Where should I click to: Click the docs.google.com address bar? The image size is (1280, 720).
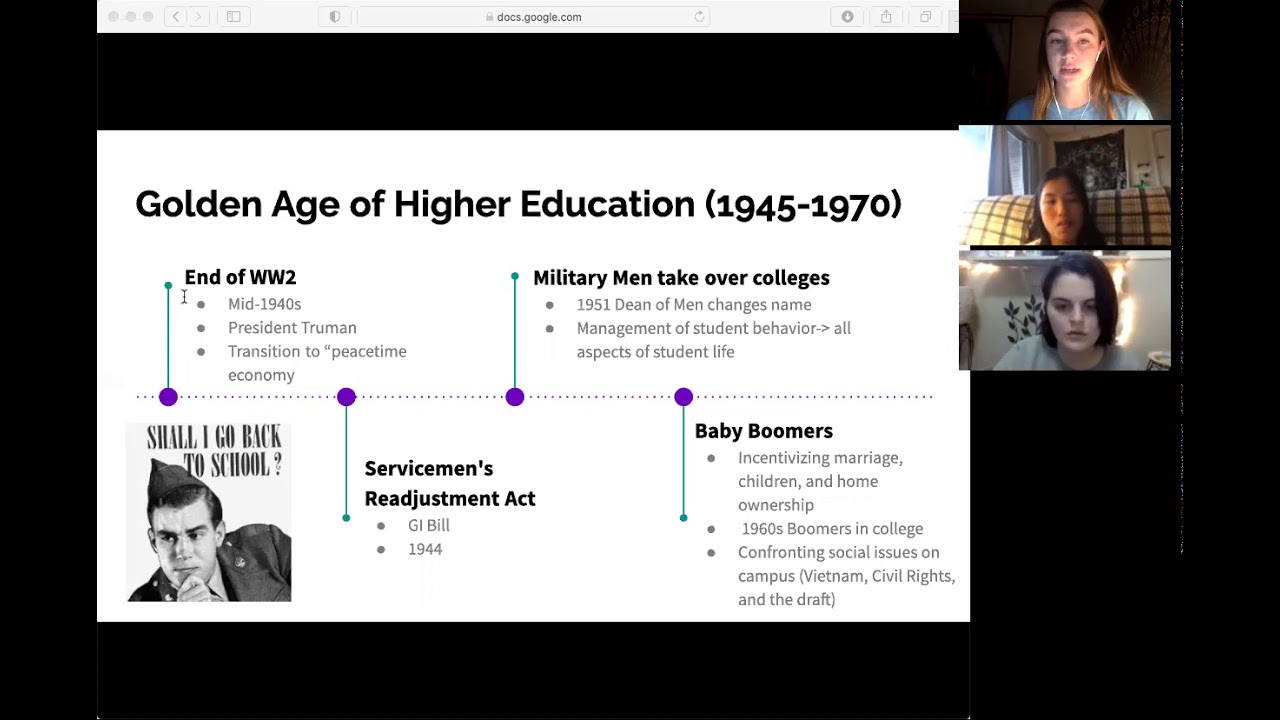tap(533, 16)
